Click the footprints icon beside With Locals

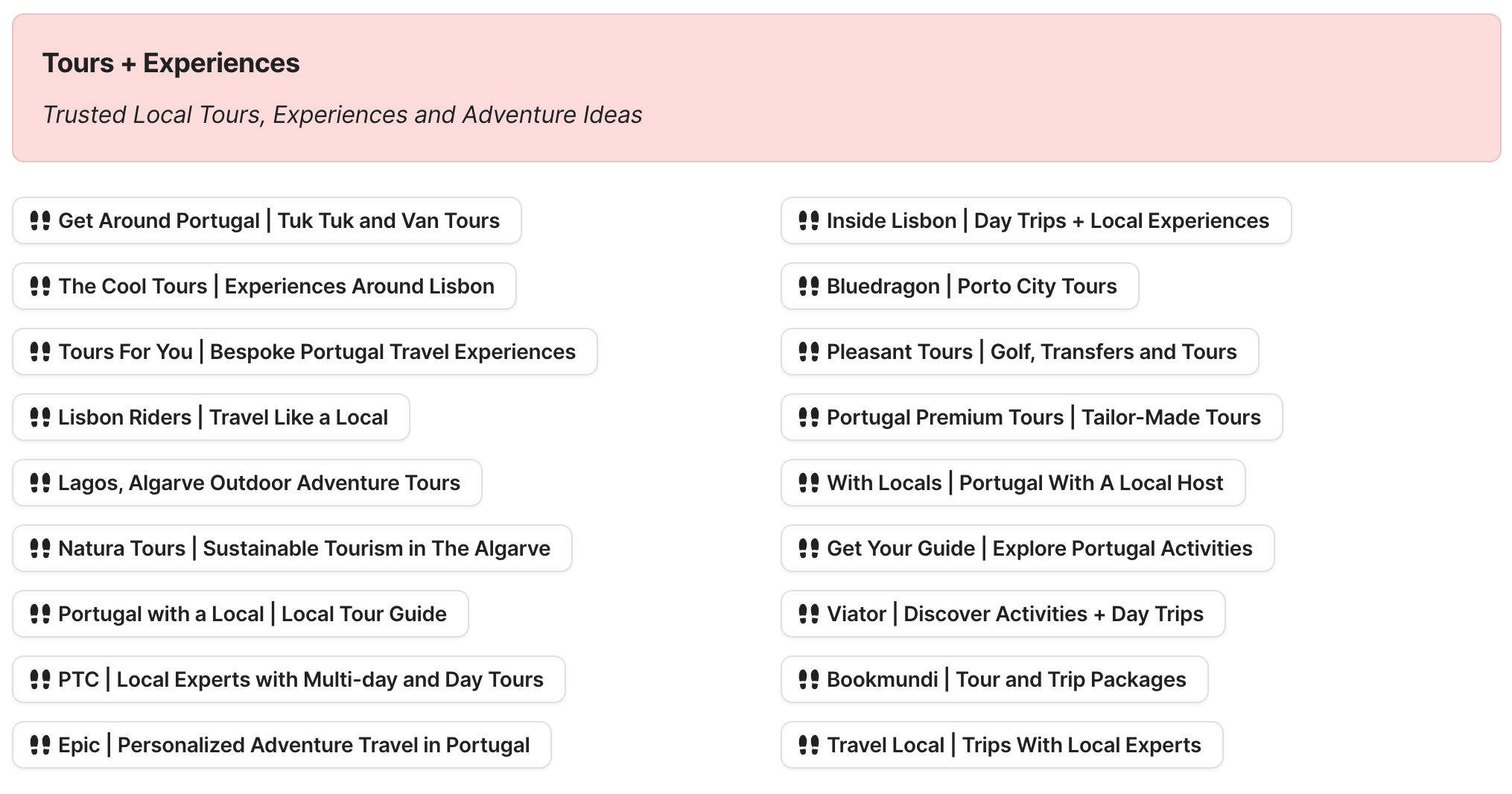click(810, 483)
